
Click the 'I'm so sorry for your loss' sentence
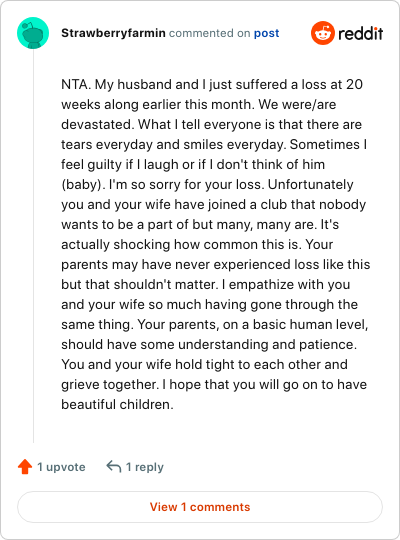pyautogui.click(x=186, y=185)
